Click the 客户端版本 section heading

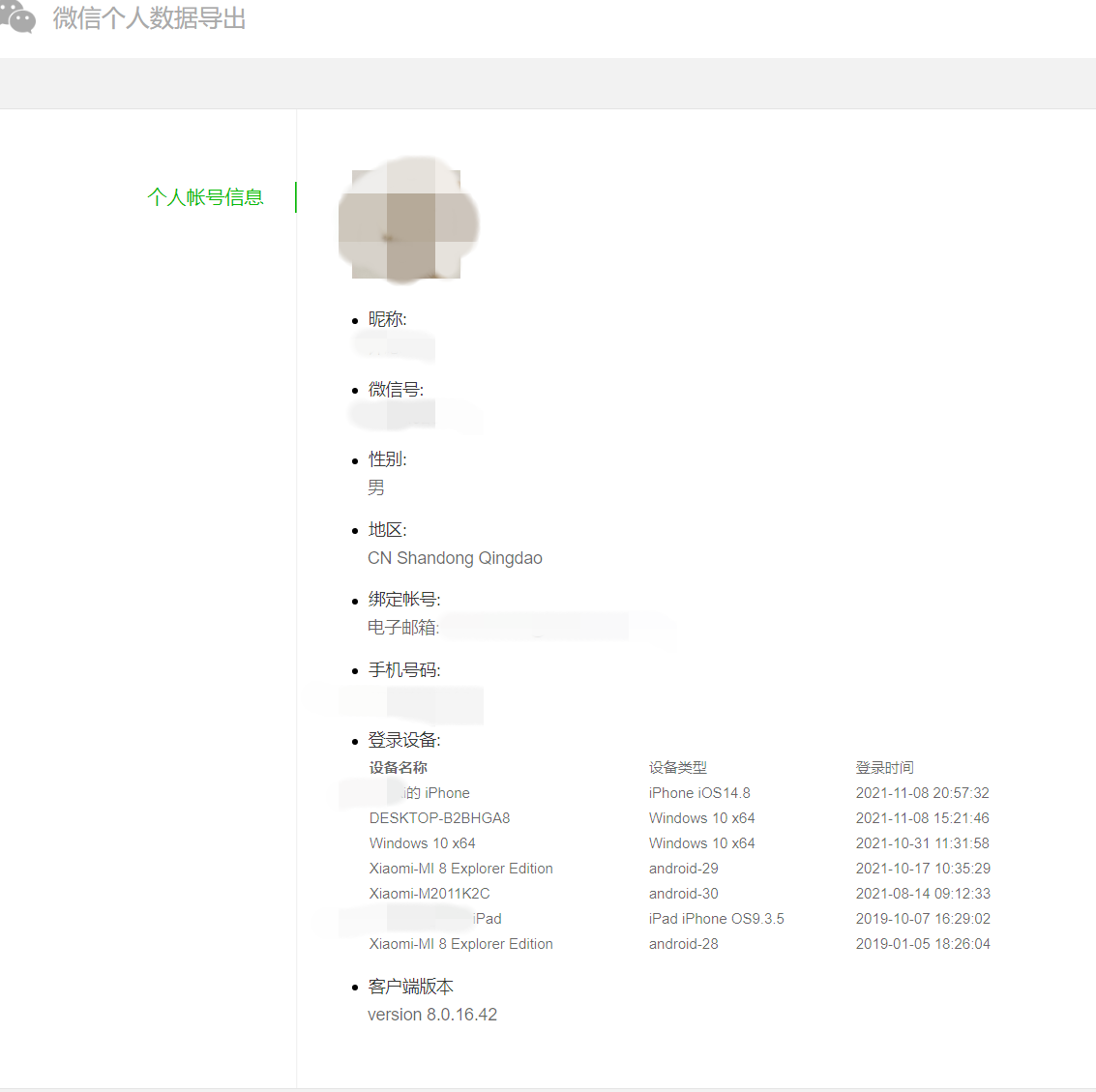coord(410,986)
